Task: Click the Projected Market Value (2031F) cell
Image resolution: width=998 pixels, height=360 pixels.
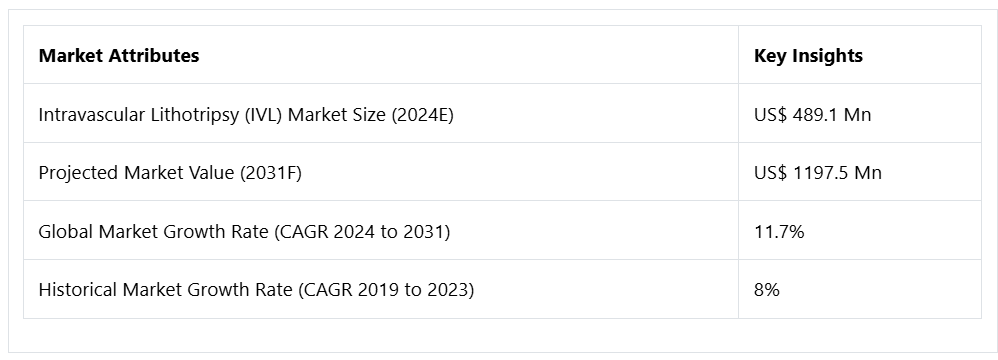Action: click(x=381, y=172)
